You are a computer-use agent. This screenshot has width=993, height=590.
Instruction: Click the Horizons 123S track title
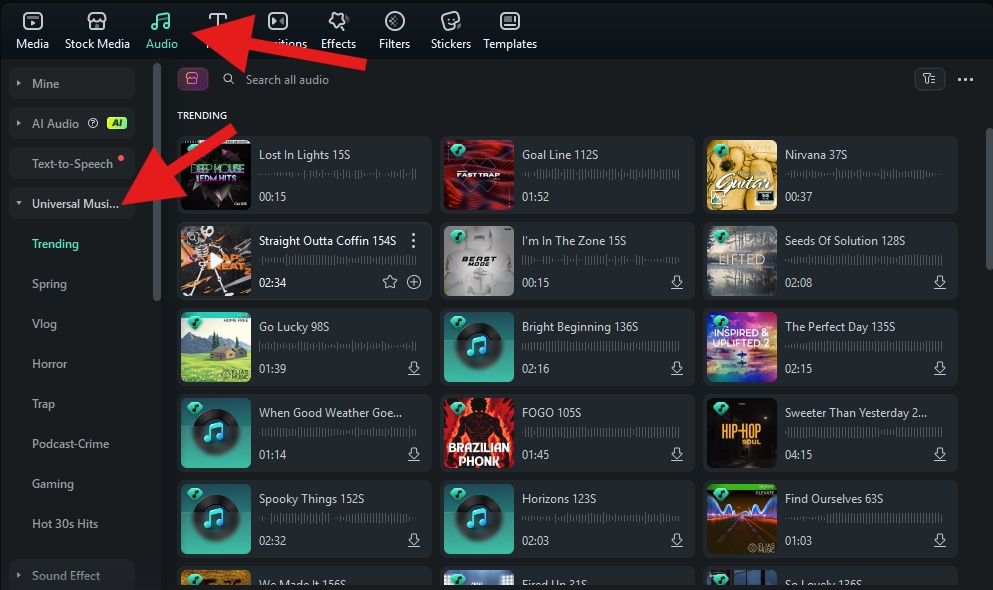tap(559, 499)
